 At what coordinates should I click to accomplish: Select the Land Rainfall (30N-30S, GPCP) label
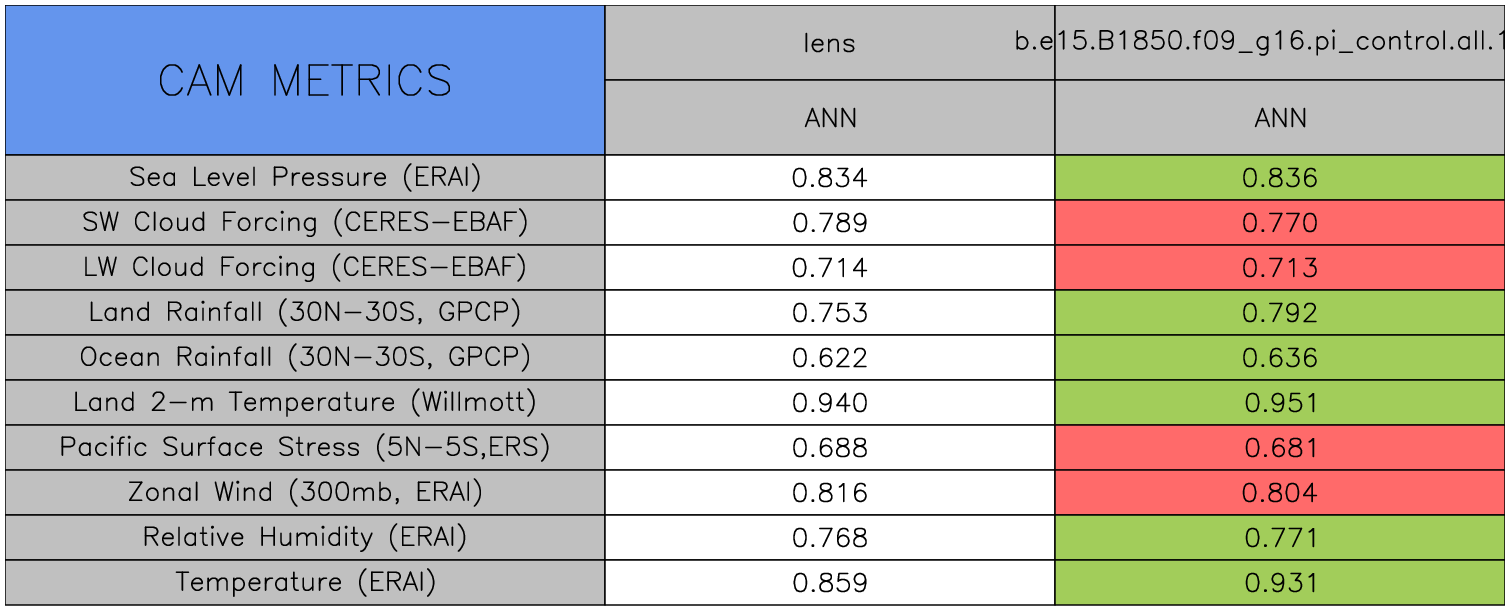pyautogui.click(x=305, y=312)
